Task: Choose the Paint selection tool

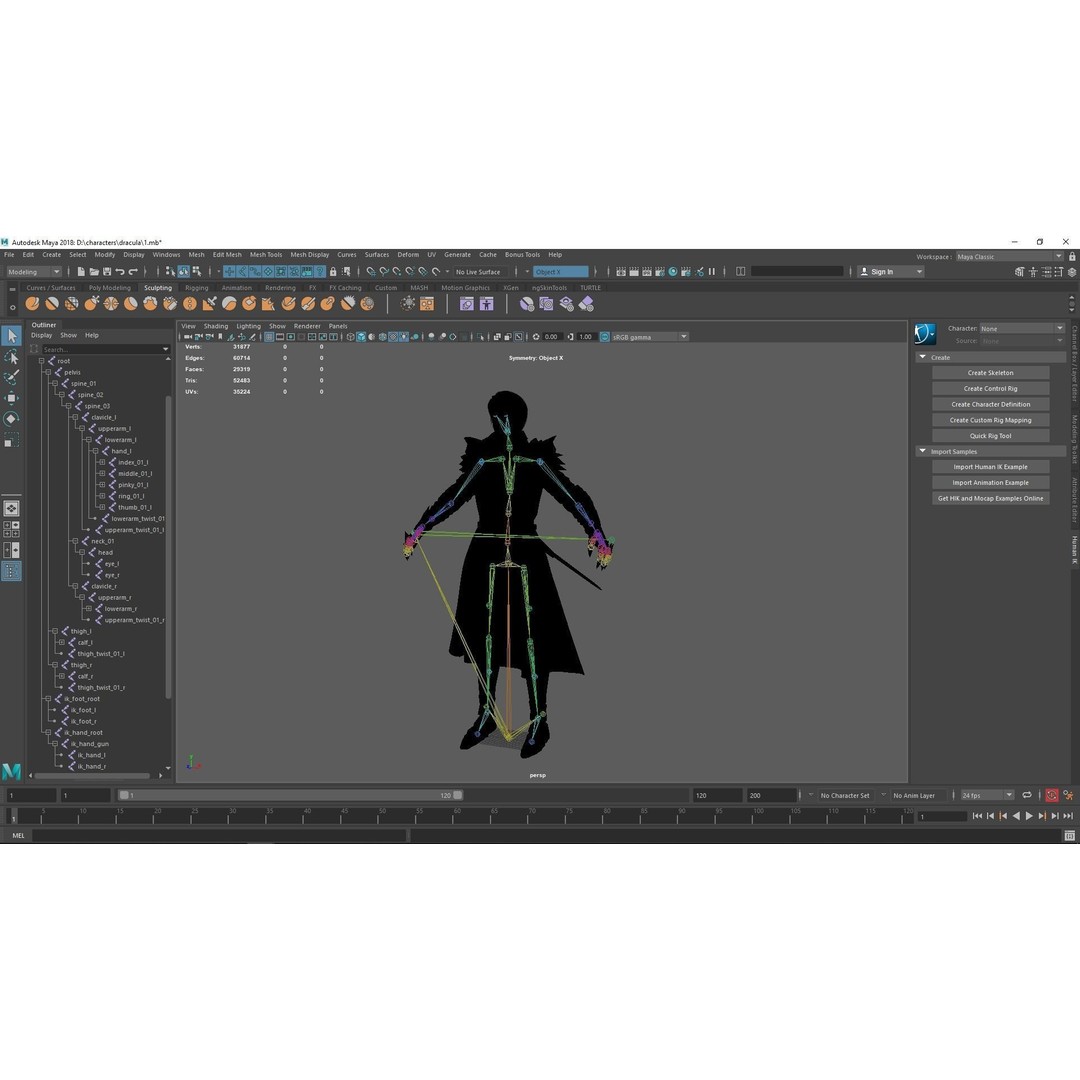Action: point(12,377)
